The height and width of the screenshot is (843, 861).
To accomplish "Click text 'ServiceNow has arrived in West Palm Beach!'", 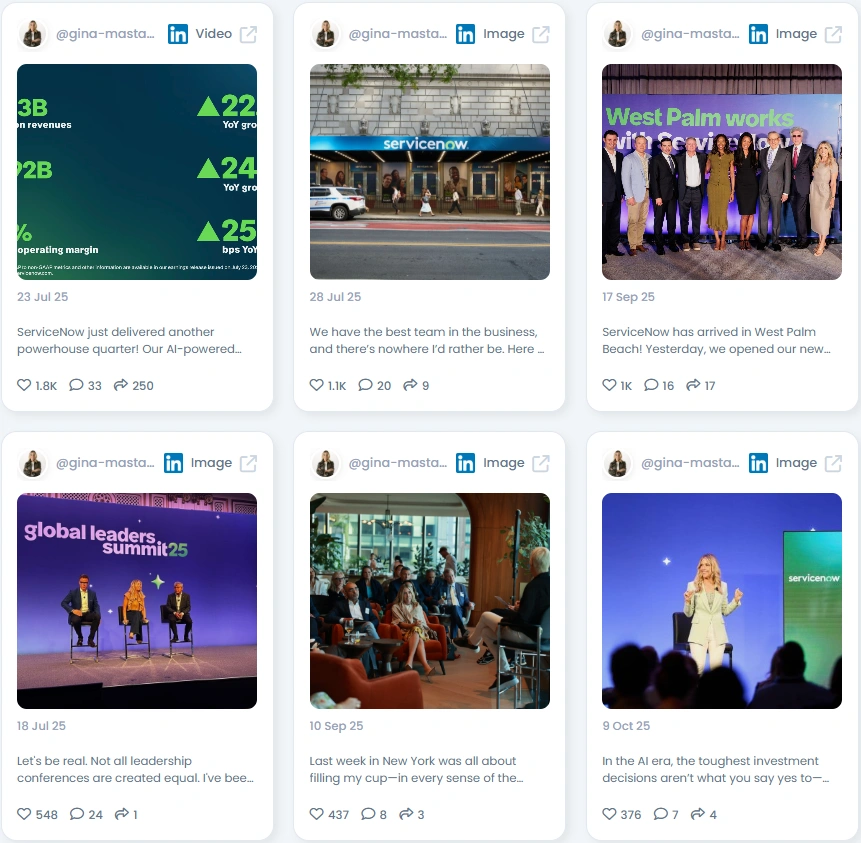I will (708, 340).
